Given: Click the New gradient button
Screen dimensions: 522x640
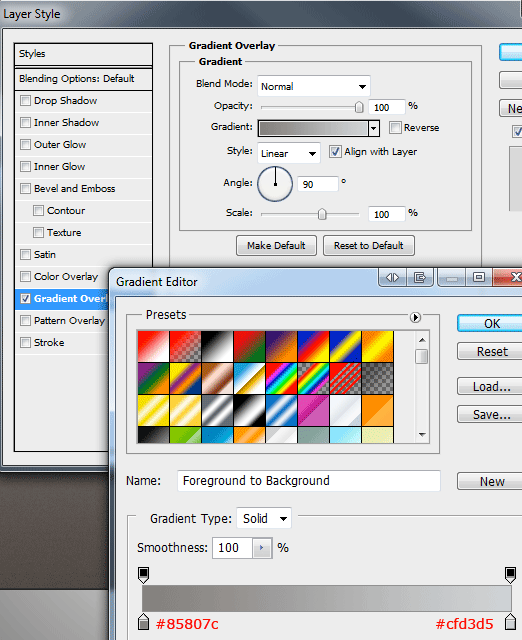Looking at the screenshot, I should (x=492, y=481).
